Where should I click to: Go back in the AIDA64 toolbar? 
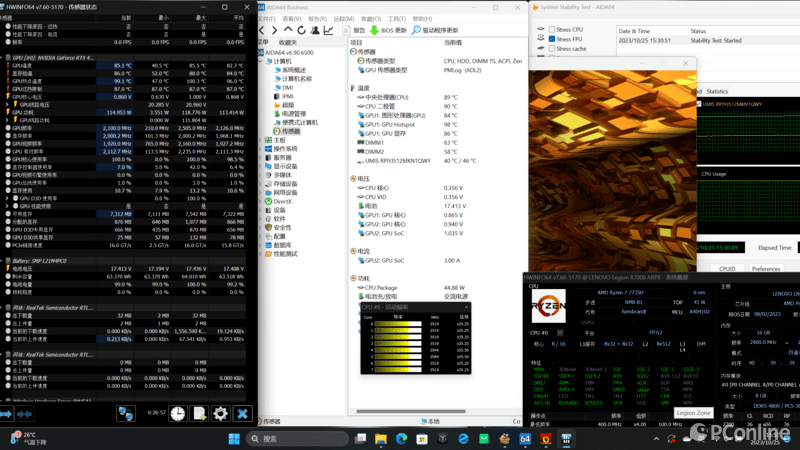tap(262, 31)
